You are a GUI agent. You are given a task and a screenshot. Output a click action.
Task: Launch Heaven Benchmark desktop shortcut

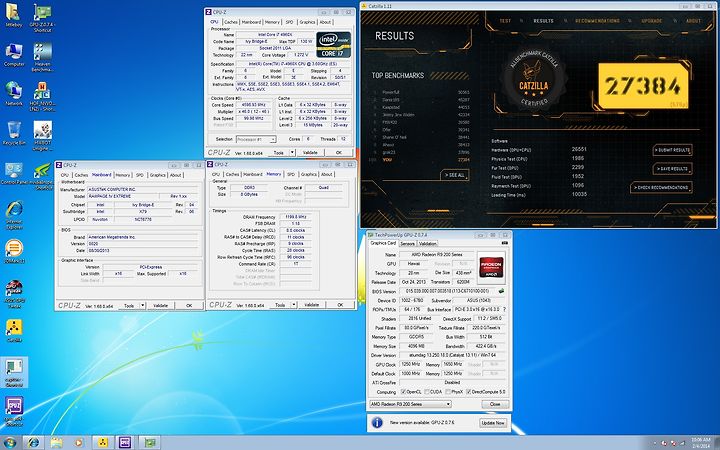(x=42, y=57)
